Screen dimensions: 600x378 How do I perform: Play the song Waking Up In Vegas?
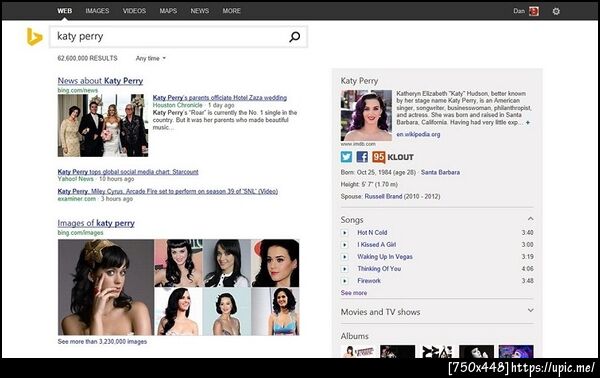point(344,257)
